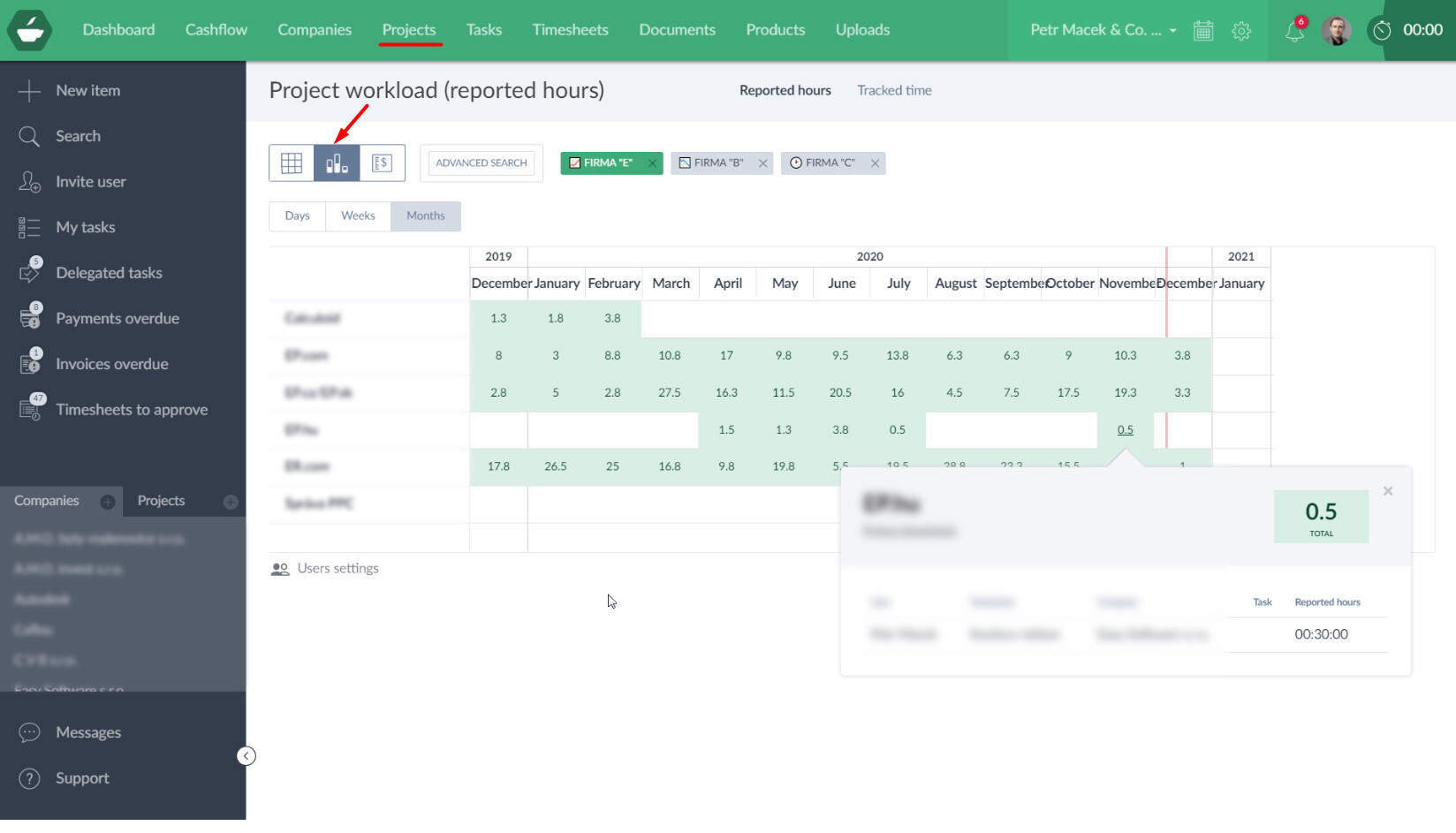1456x833 pixels.
Task: Click the New item plus icon
Action: pos(29,91)
